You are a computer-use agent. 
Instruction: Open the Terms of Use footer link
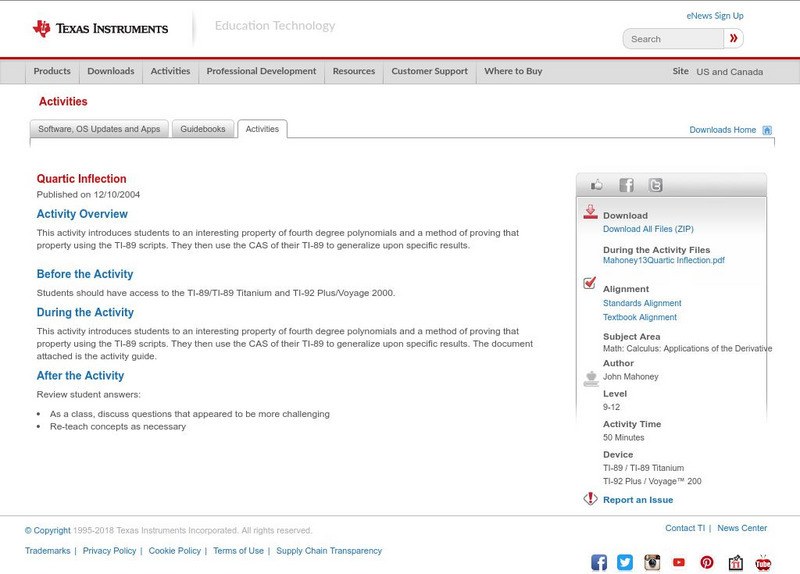coord(238,551)
